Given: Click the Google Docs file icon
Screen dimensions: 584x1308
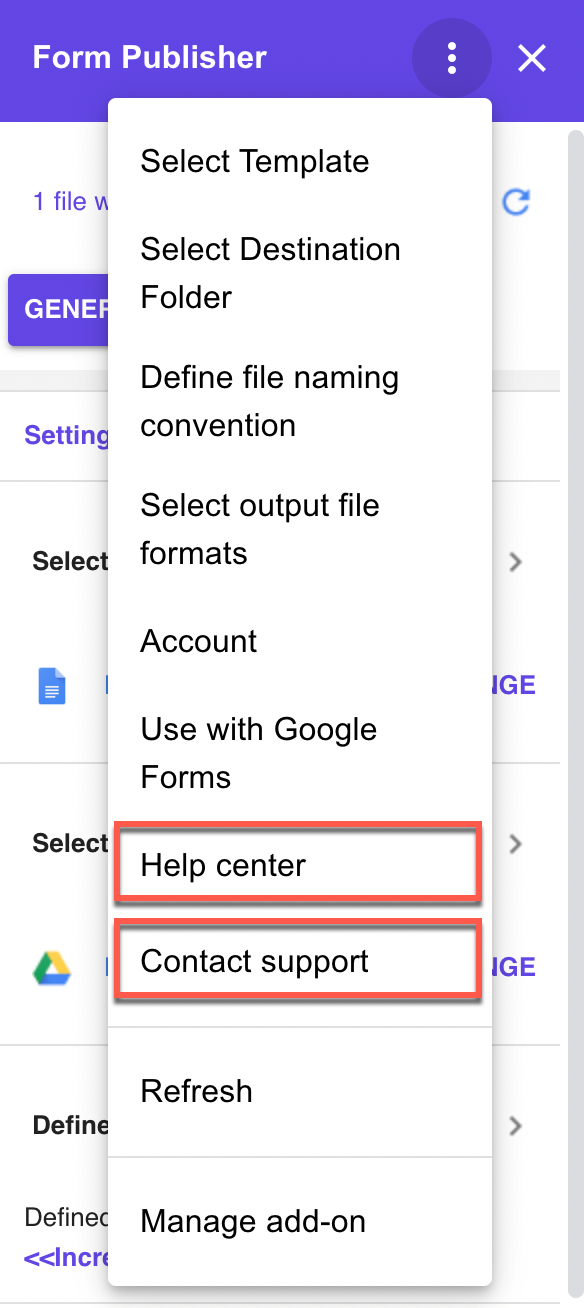Looking at the screenshot, I should coord(52,686).
